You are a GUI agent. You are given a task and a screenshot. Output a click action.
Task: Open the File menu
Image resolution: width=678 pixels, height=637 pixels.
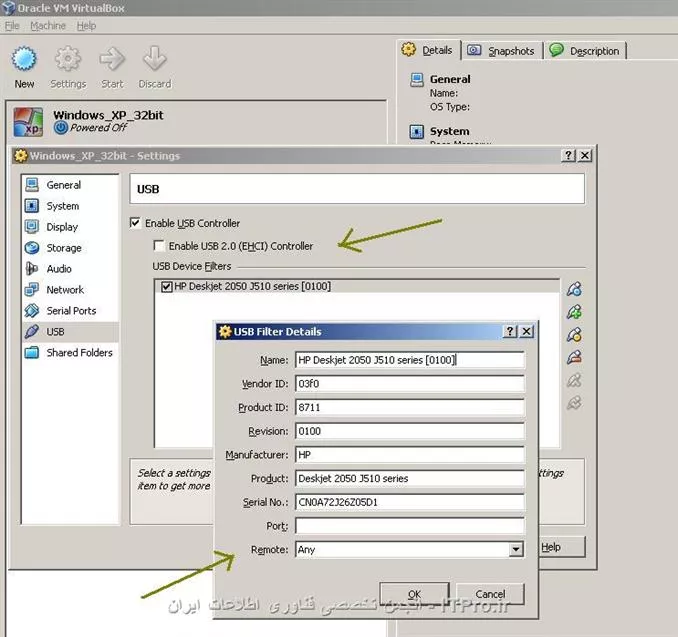click(12, 26)
